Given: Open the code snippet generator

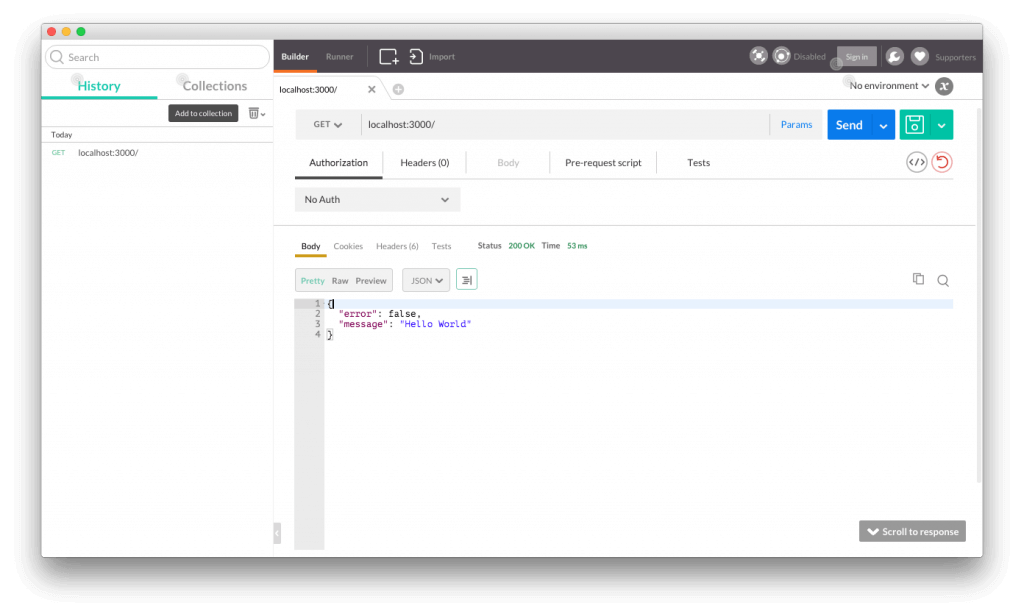Looking at the screenshot, I should click(916, 161).
